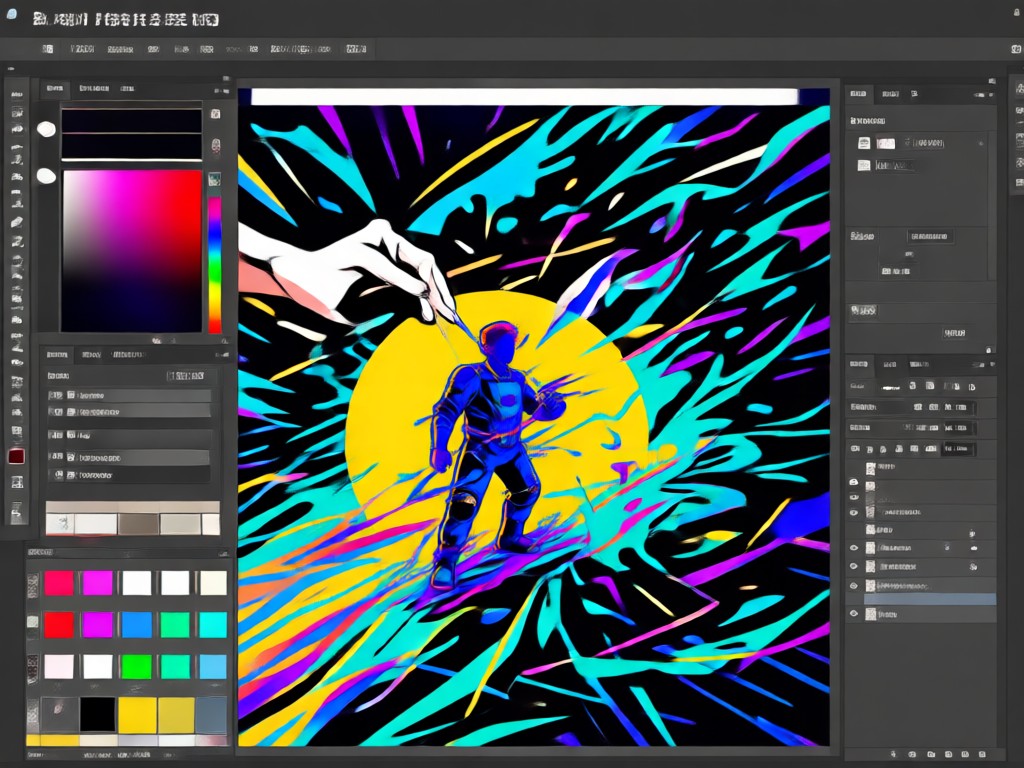Click the leftmost icon in the top menu bar
This screenshot has height=768, width=1024.
click(48, 49)
